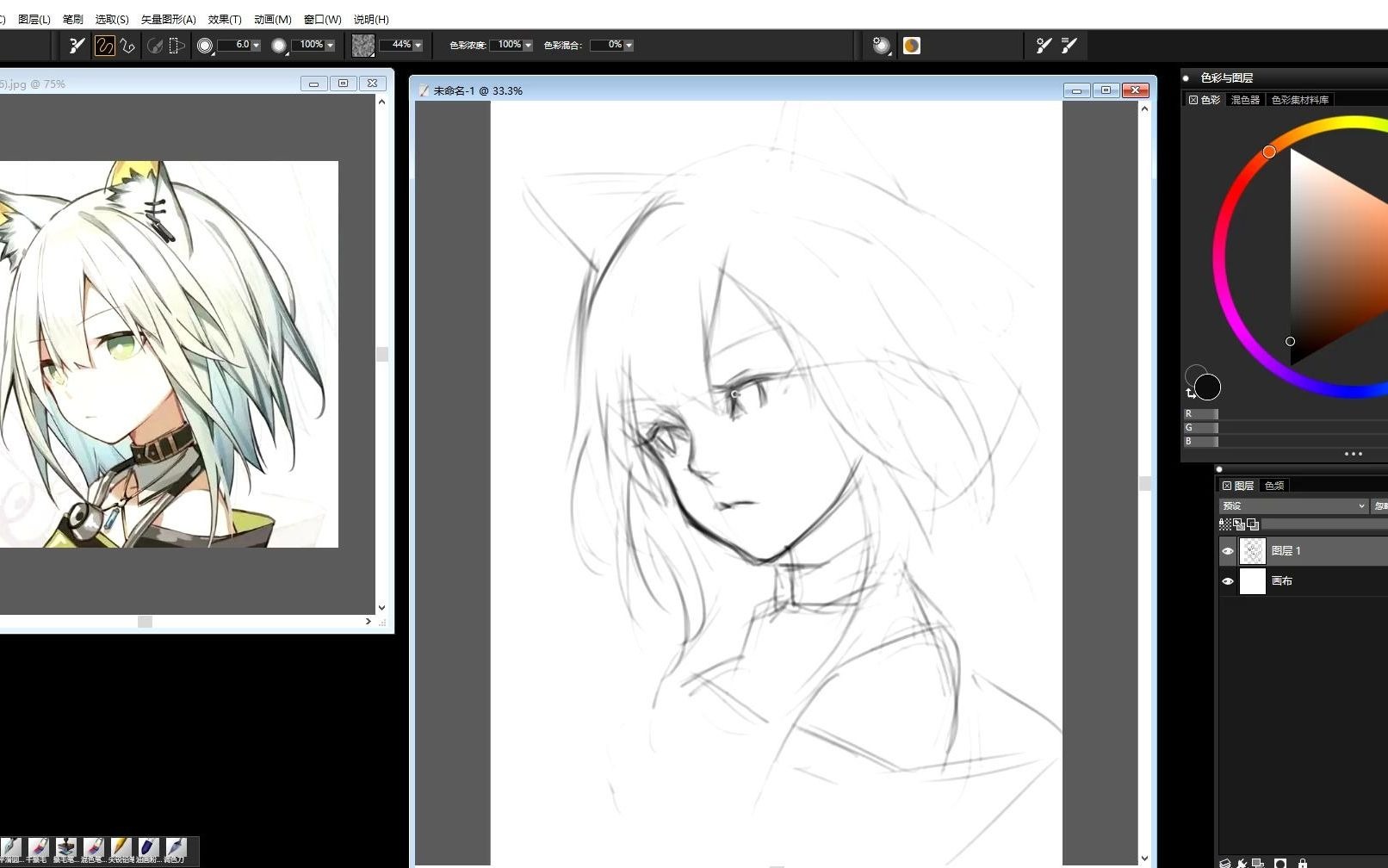Select the 画布 canvas layer row
The image size is (1388, 868).
pyautogui.click(x=1303, y=581)
